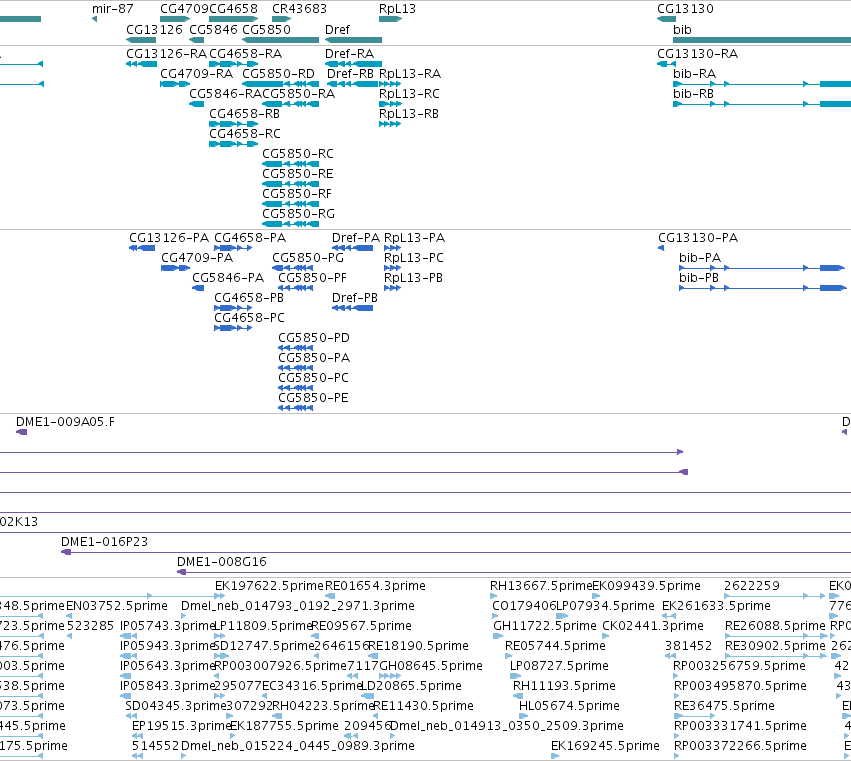Select the CG5846 gene label
This screenshot has height=761, width=851.
[x=213, y=29]
